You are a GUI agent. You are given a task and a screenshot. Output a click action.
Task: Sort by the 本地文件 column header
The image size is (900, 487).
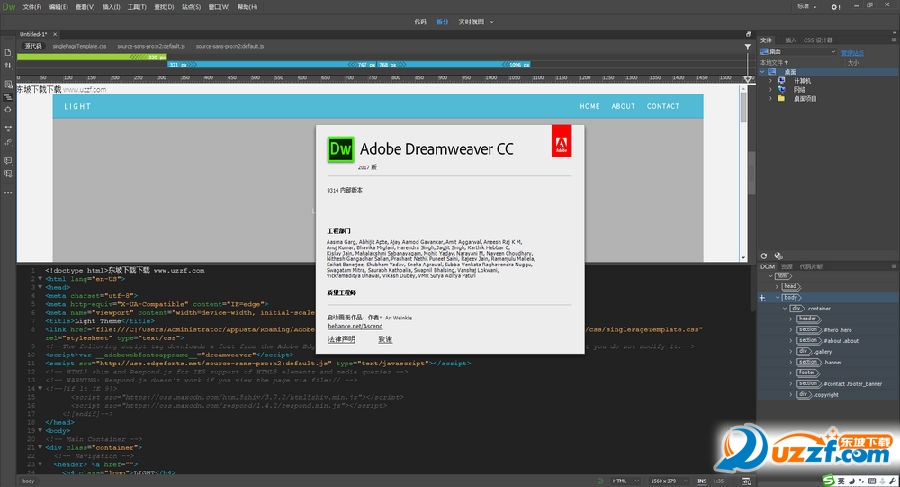774,62
